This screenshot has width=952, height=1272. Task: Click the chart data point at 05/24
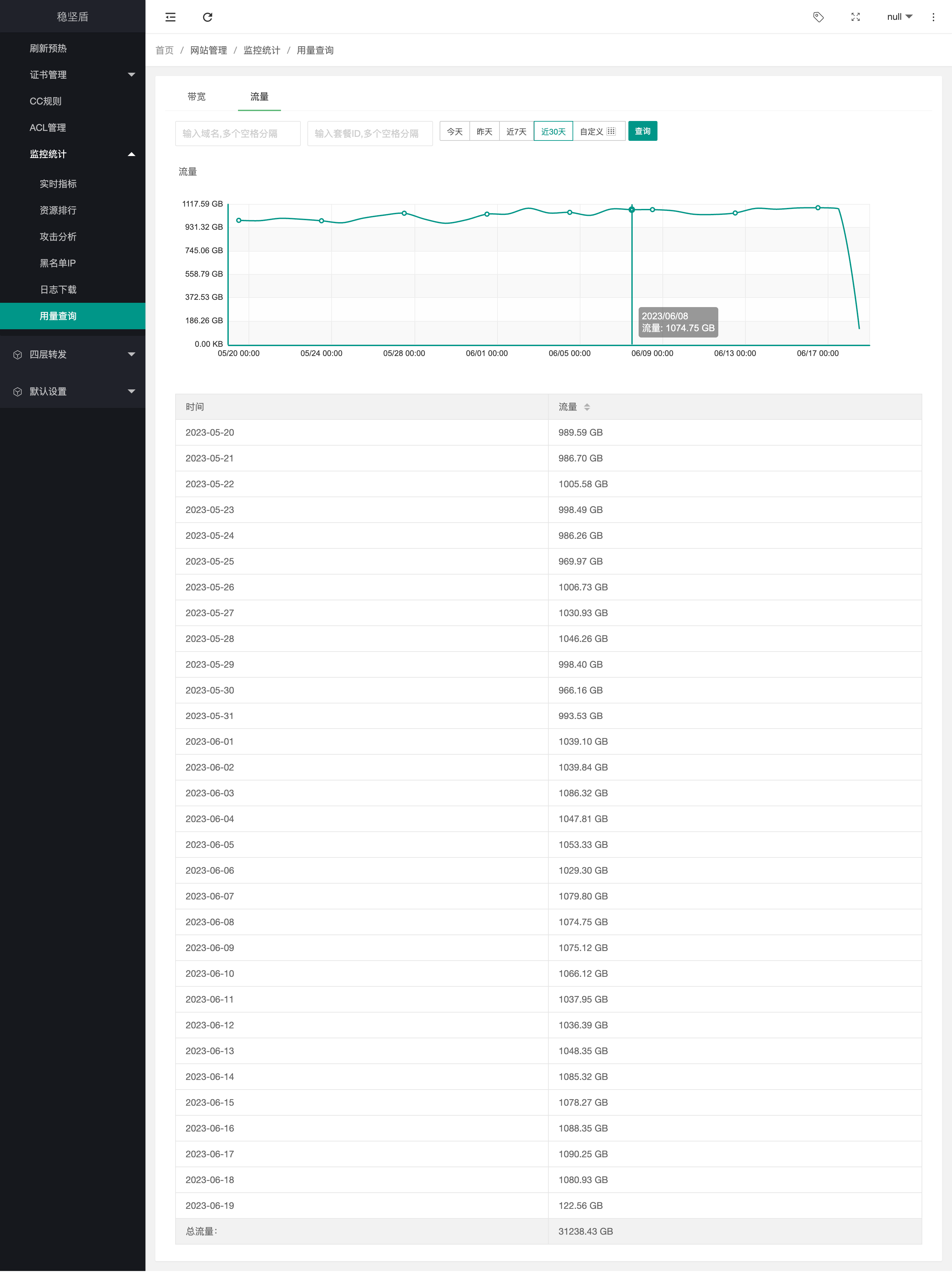pos(321,221)
